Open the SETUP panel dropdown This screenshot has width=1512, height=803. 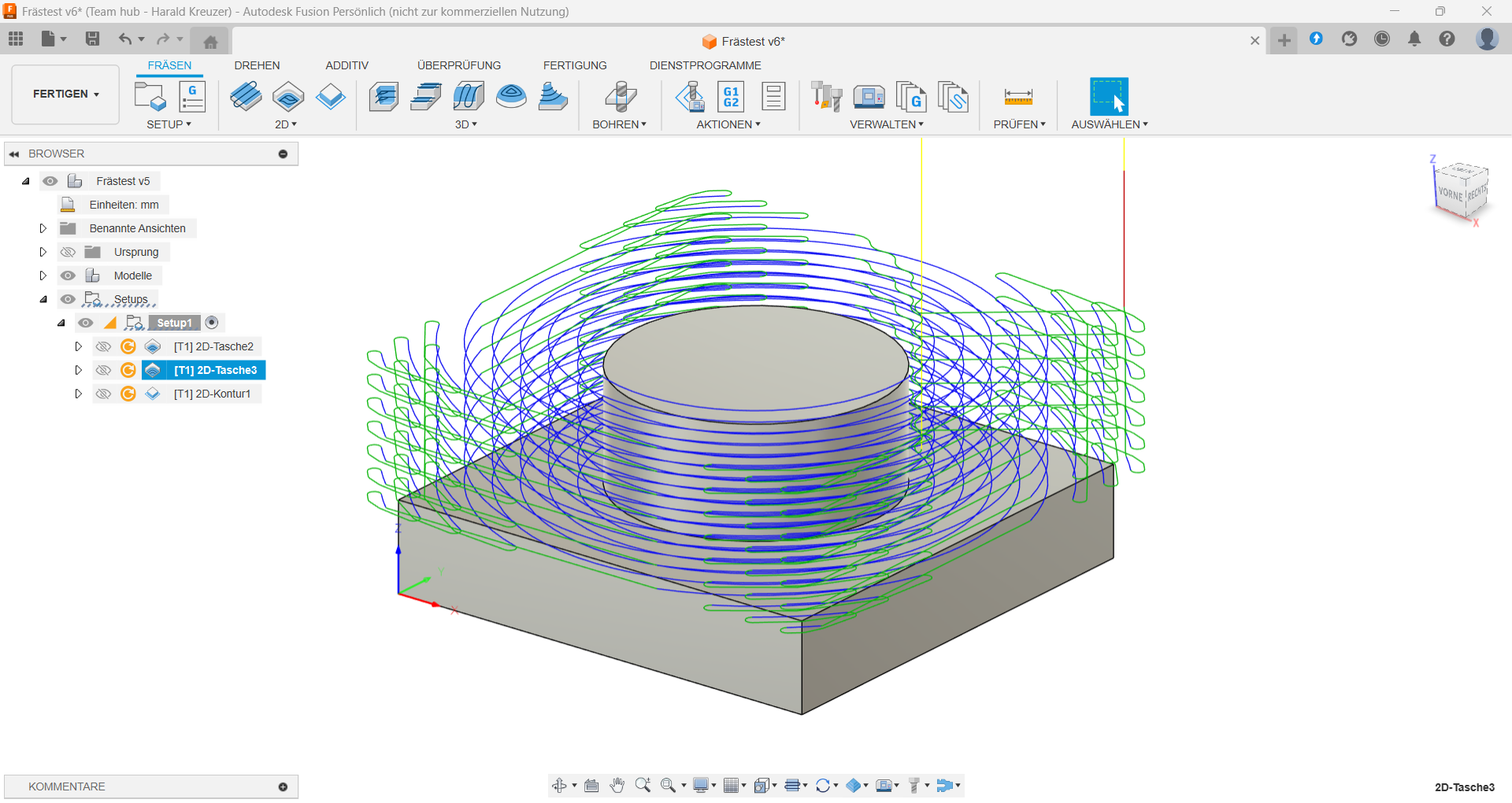point(169,124)
